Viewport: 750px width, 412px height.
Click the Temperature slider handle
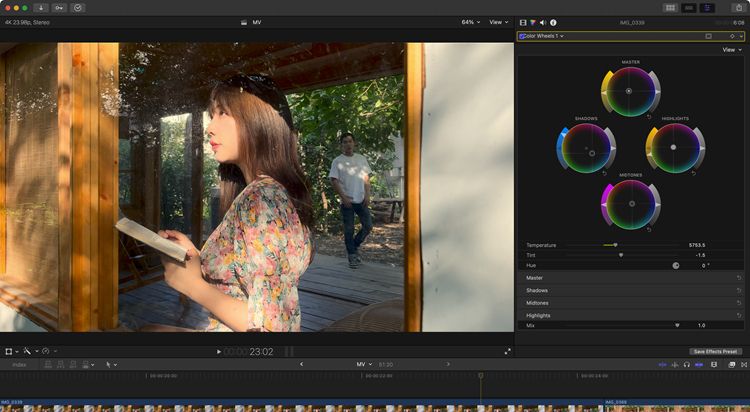615,245
